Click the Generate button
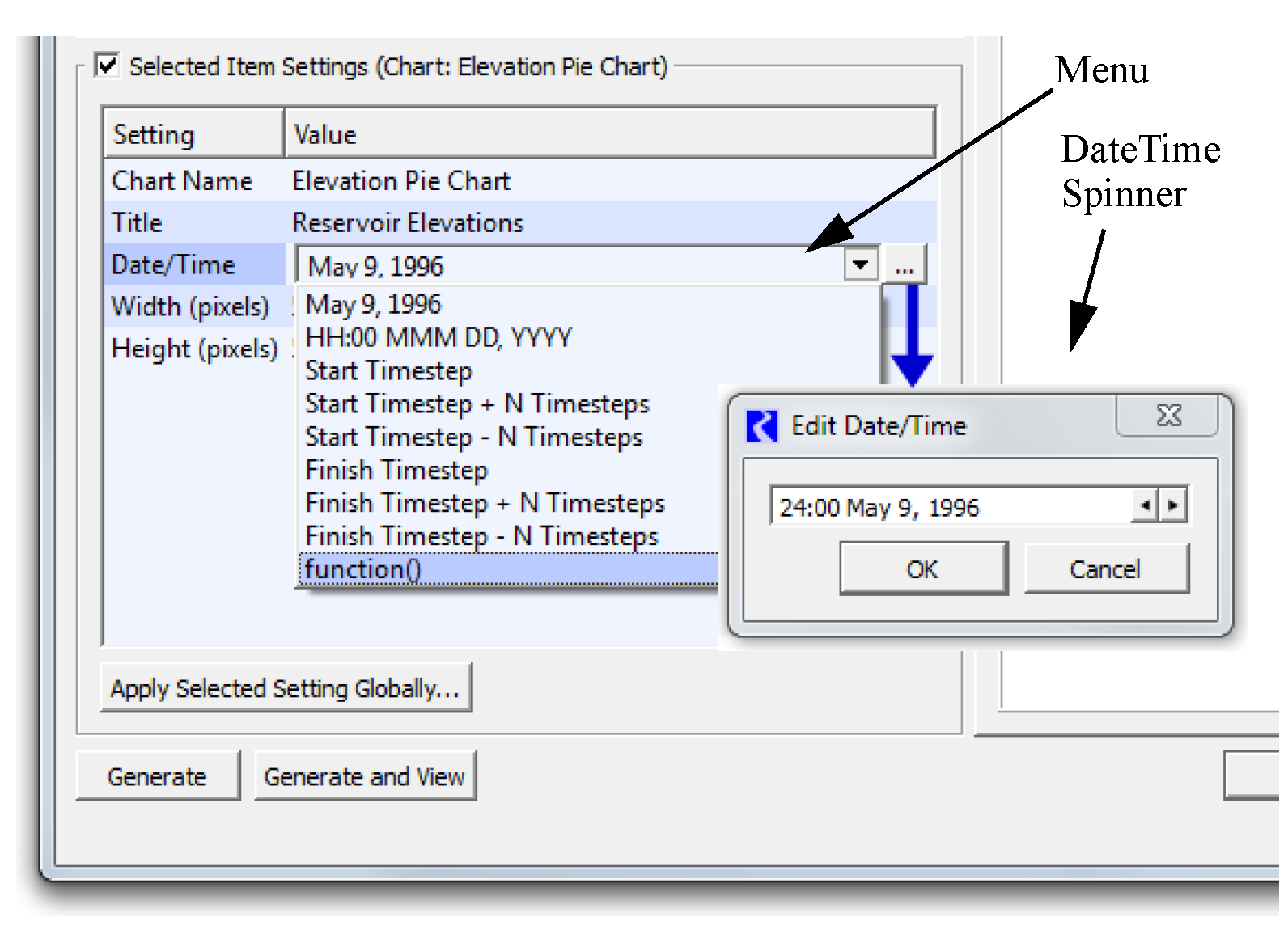The image size is (1288, 930). (x=158, y=776)
